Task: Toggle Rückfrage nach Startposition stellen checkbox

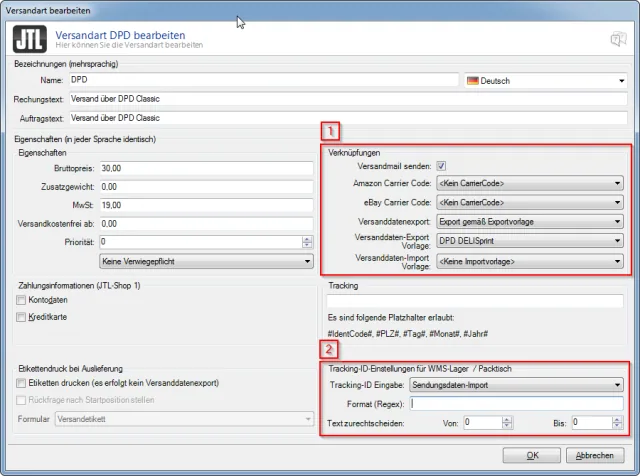Action: click(x=21, y=400)
